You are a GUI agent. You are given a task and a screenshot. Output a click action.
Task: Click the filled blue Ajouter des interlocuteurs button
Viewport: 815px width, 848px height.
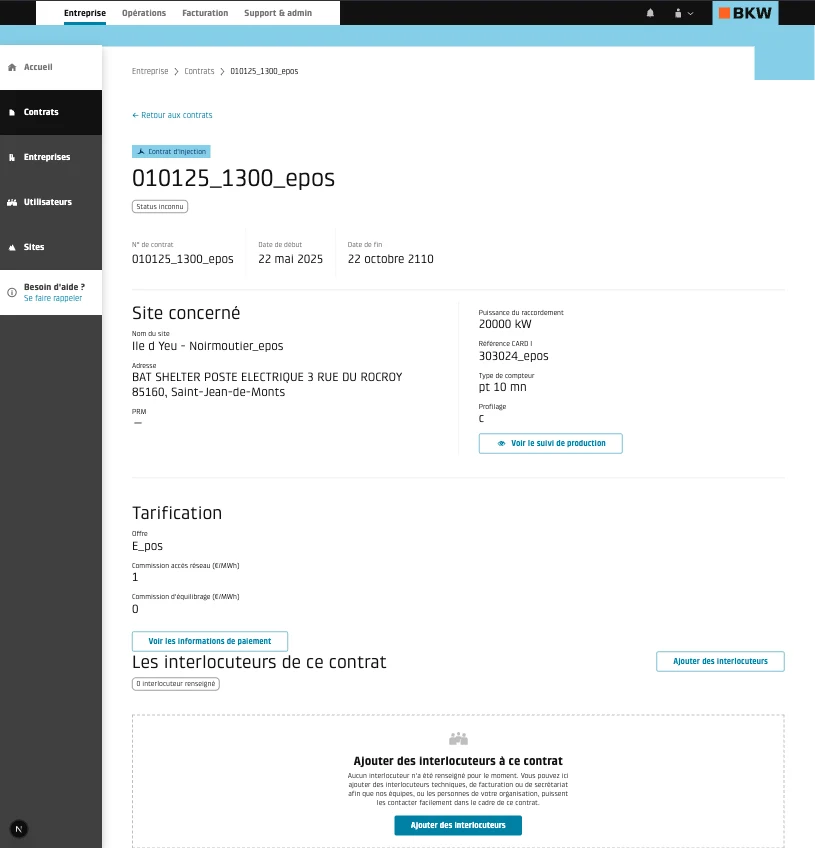point(458,825)
